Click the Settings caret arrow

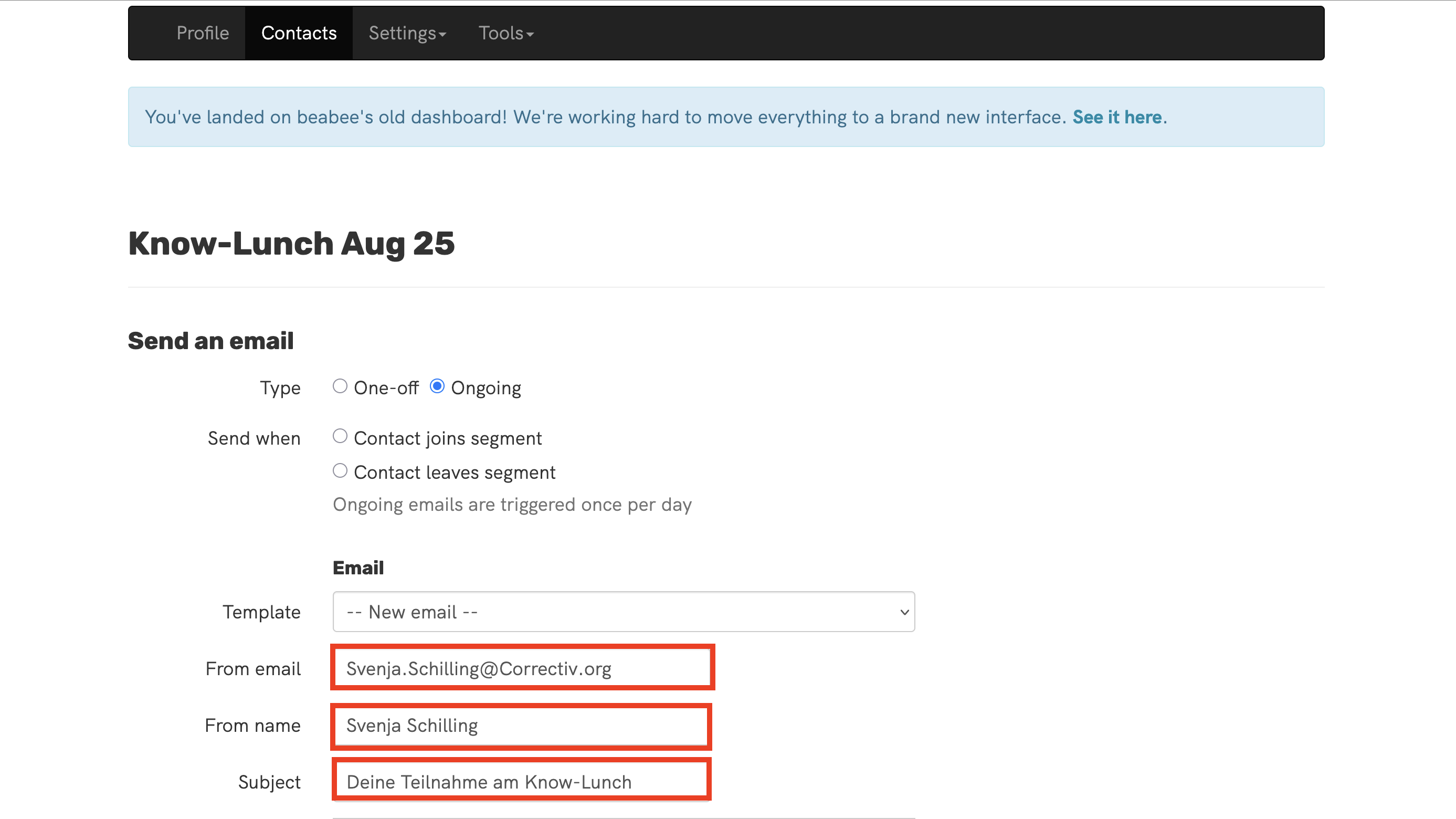tap(442, 35)
